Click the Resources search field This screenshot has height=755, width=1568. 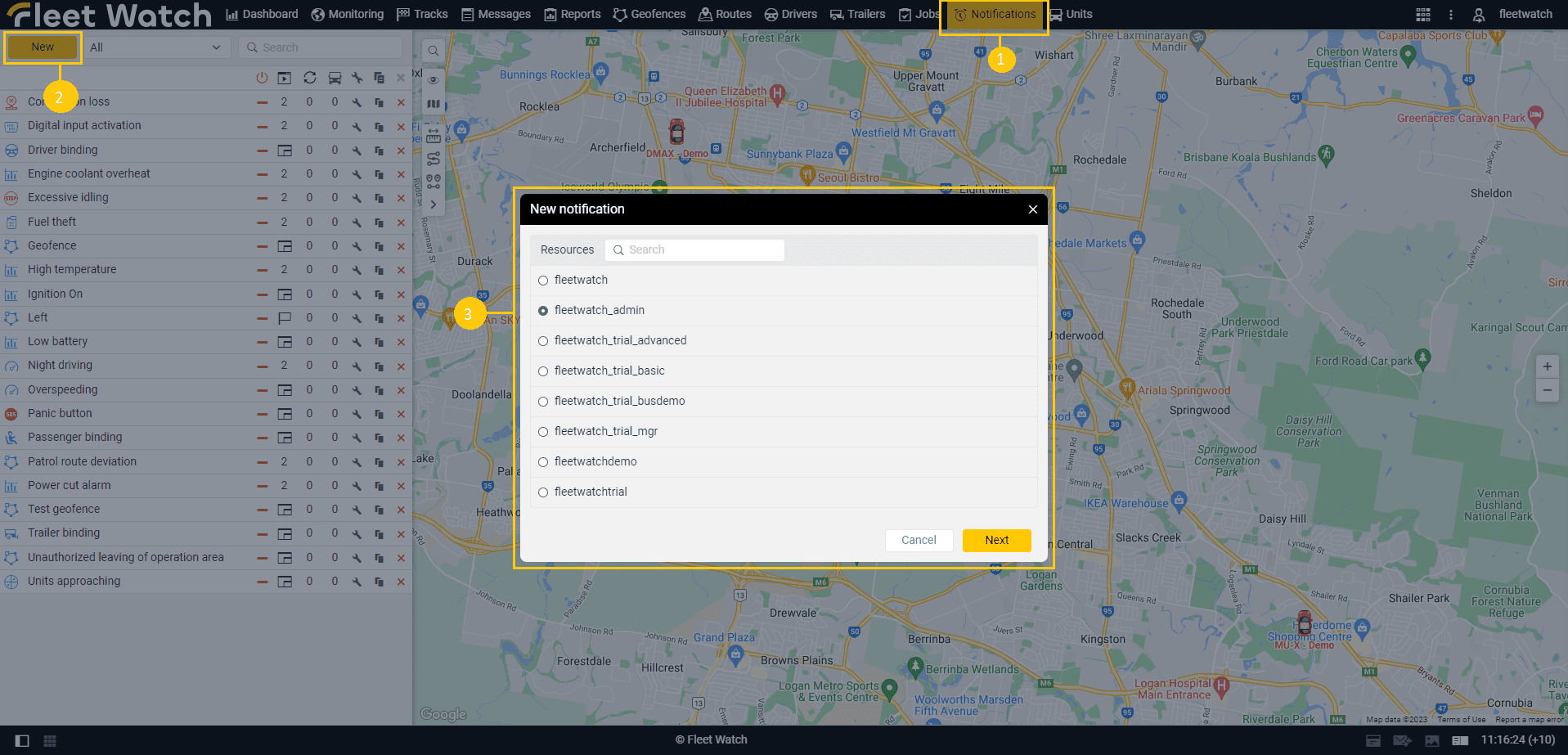695,250
